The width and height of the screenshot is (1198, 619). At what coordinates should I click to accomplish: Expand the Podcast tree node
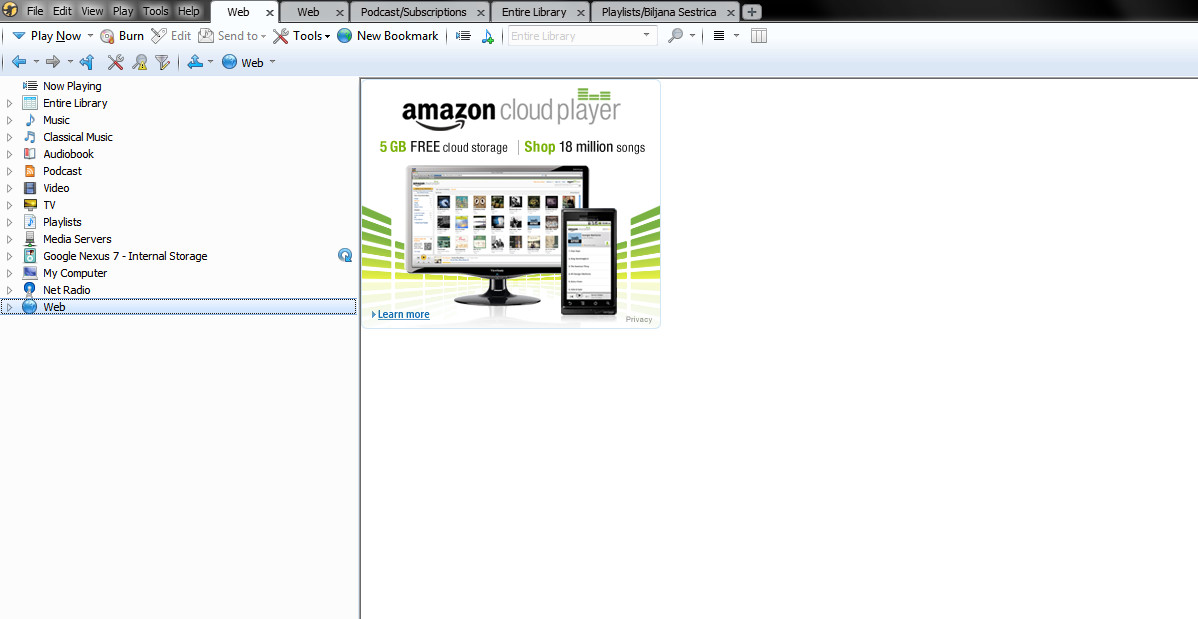point(10,171)
